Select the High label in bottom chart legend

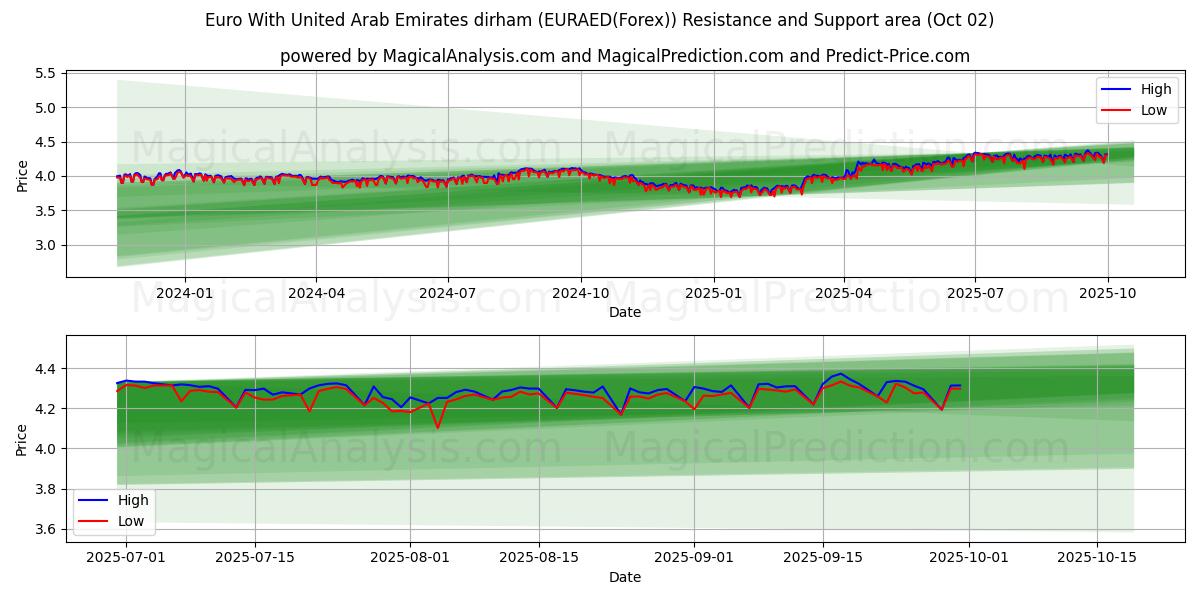132,500
